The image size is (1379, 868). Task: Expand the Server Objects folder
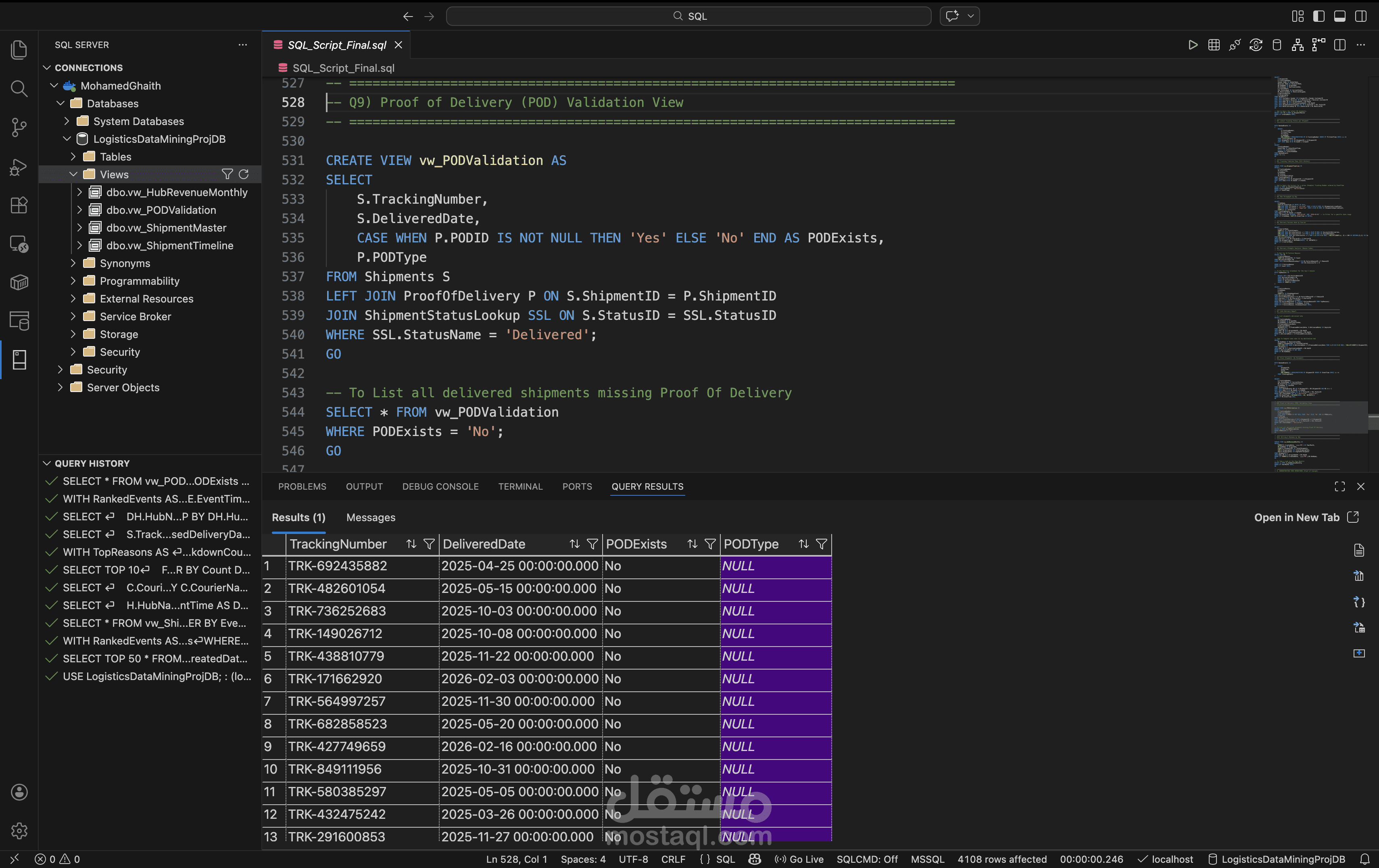point(60,387)
